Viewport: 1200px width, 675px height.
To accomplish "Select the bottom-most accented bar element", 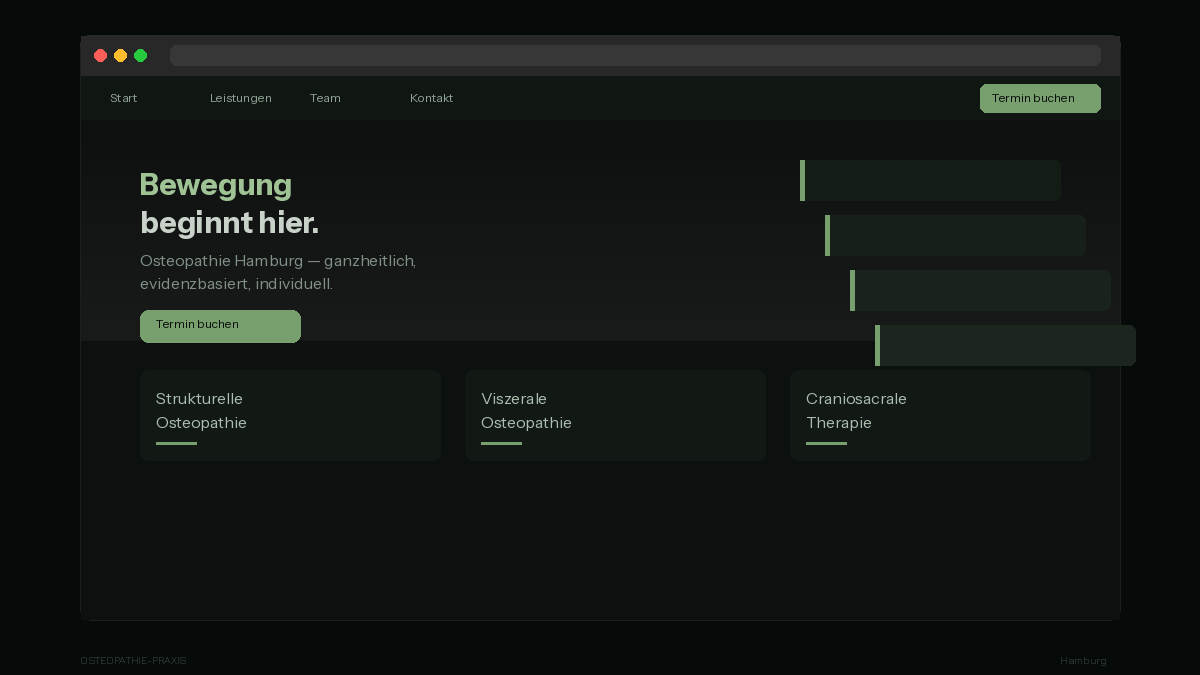I will 1005,345.
